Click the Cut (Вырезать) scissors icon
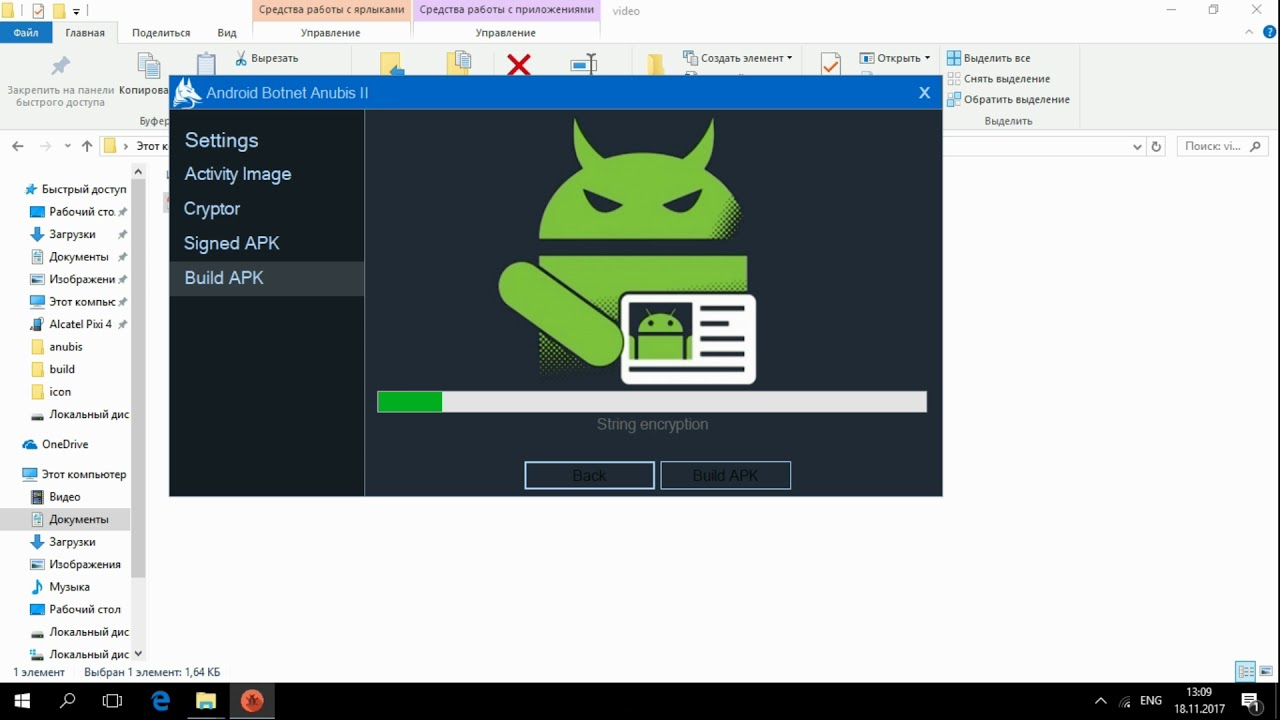Screen dimensions: 1280x720 pos(242,58)
